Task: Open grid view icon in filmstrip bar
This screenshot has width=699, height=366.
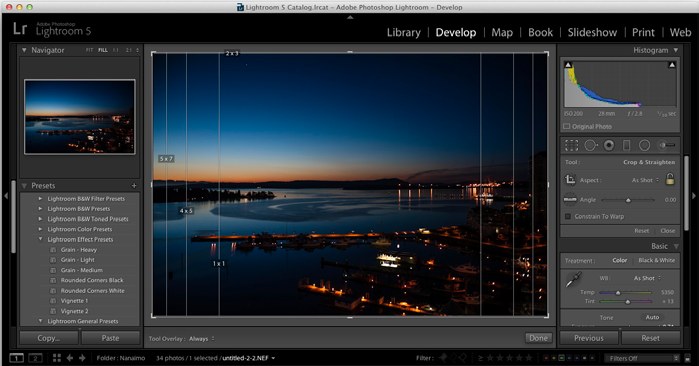Action: click(x=57, y=358)
